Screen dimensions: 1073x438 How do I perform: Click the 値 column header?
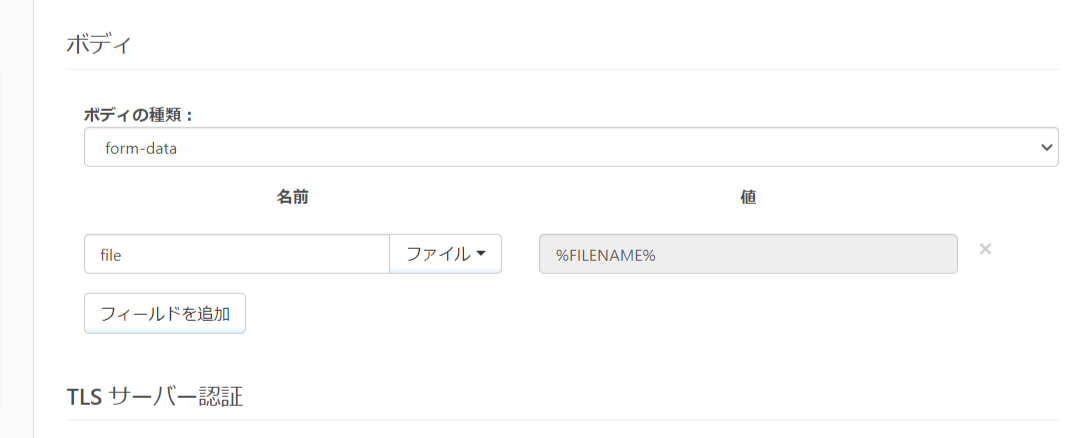(747, 198)
